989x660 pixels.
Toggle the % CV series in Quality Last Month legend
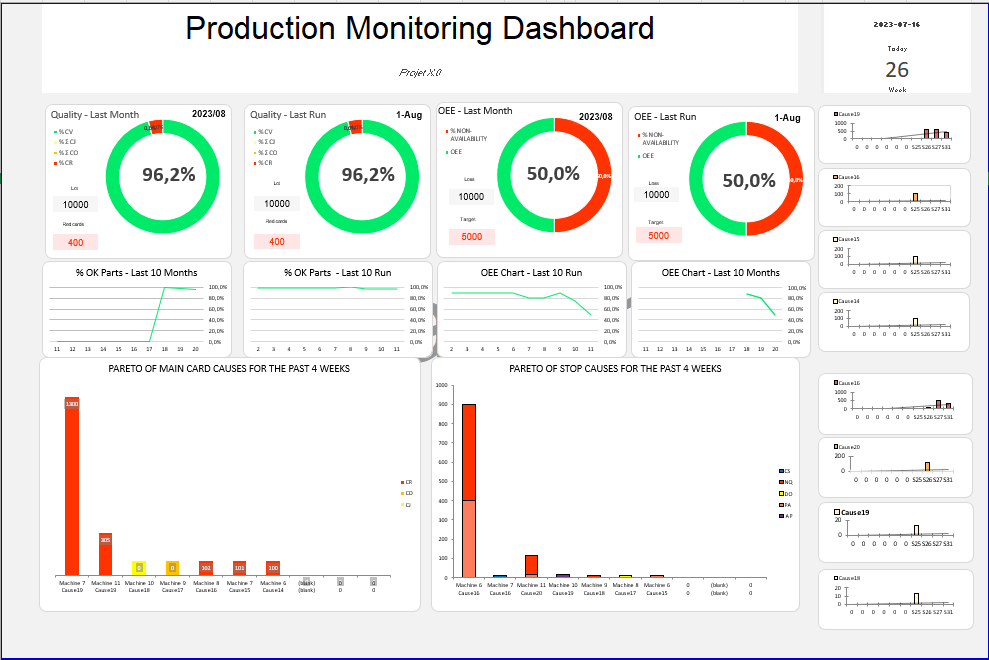55,132
